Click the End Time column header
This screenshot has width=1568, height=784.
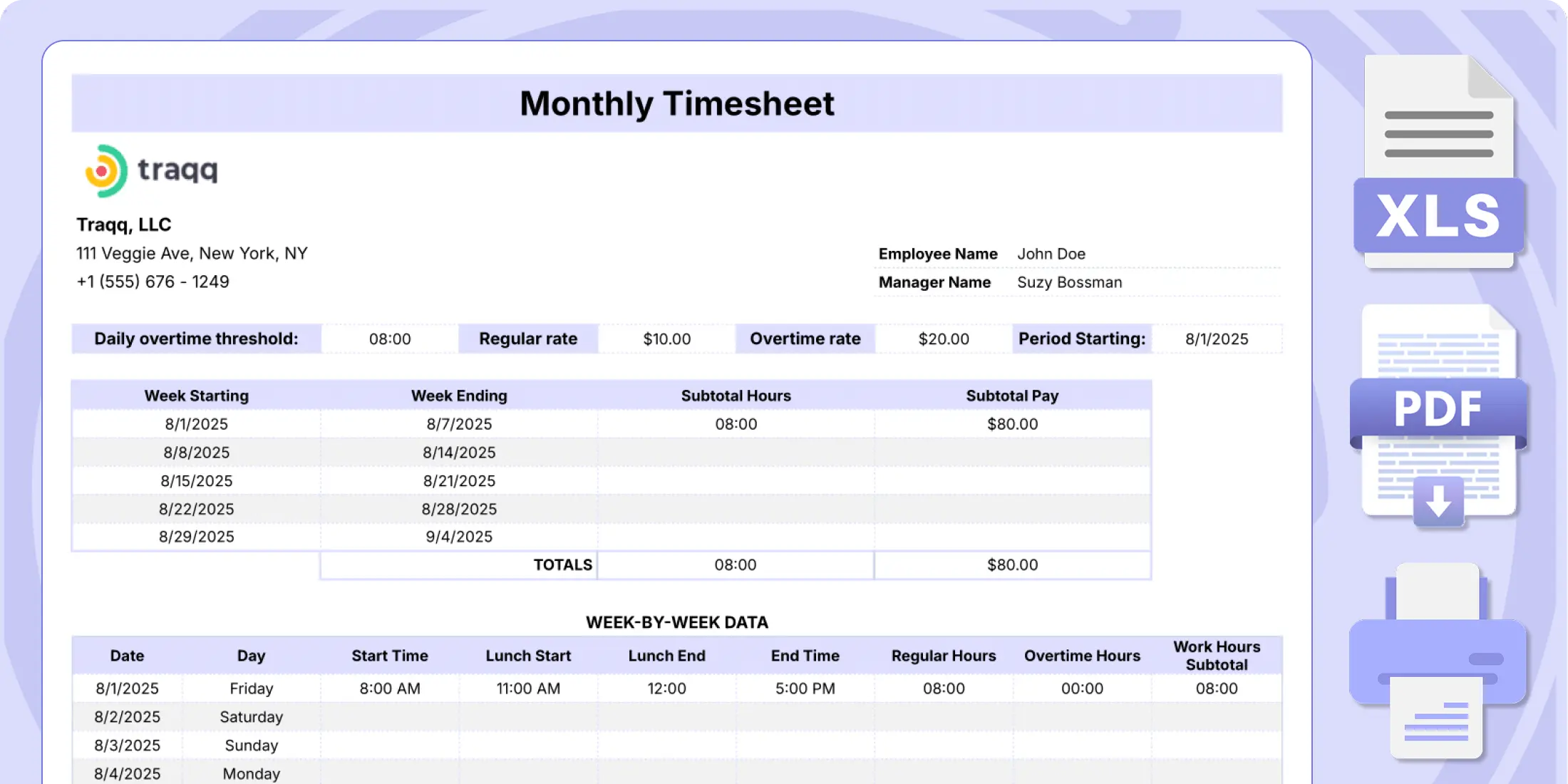805,656
